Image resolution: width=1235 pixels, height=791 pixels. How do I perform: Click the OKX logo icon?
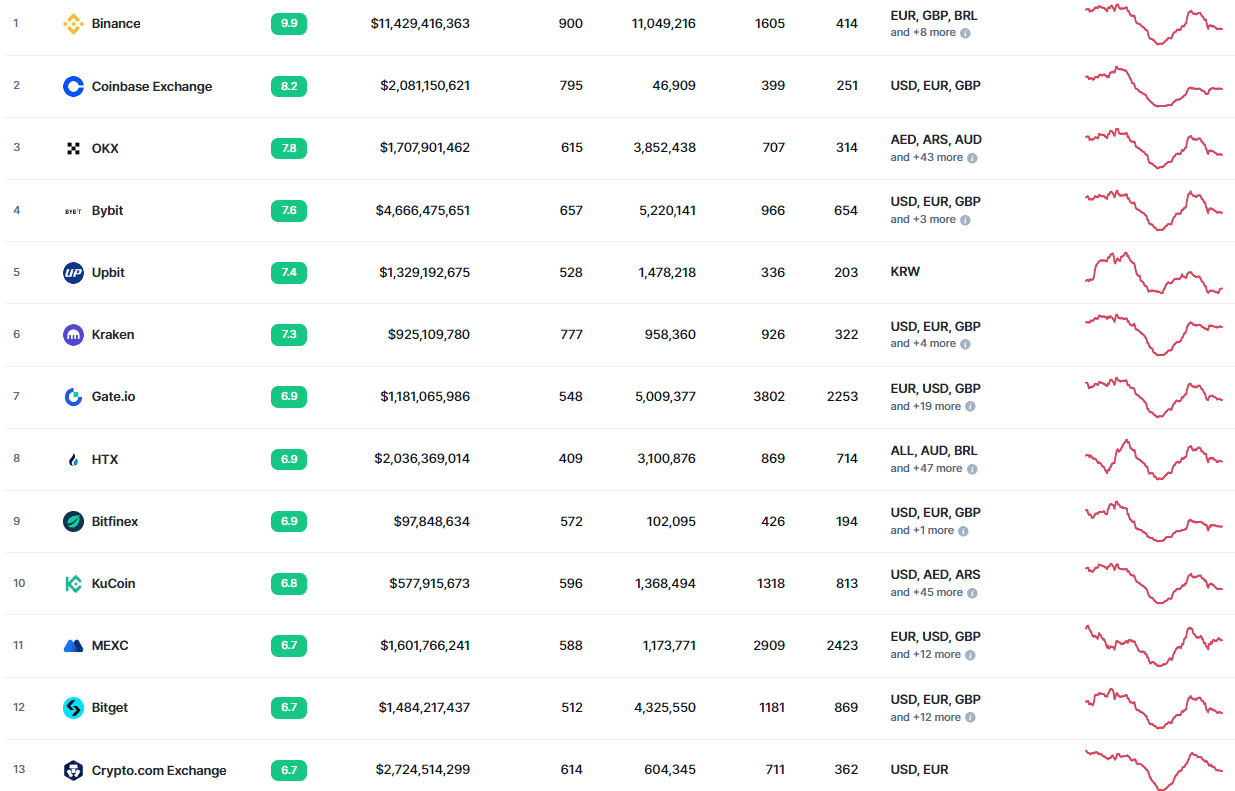point(73,148)
